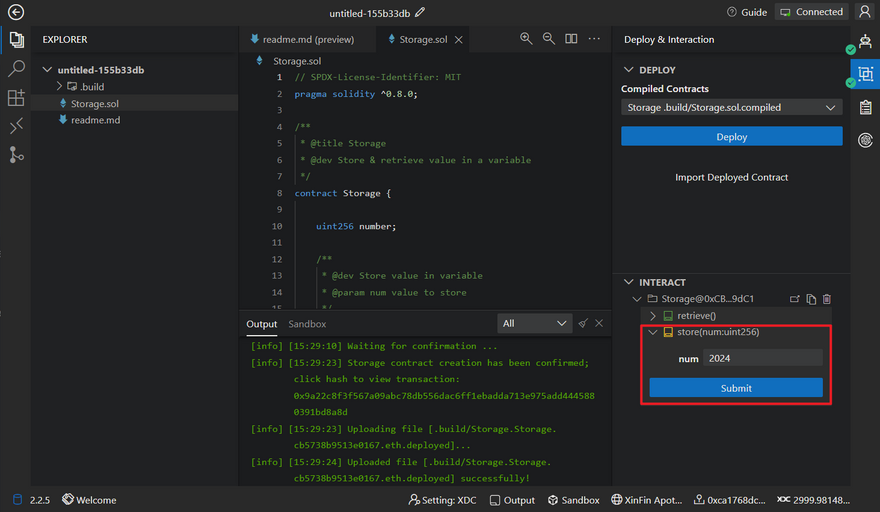
Task: Click the Storage.sol breadcrumb above the code
Action: click(297, 61)
